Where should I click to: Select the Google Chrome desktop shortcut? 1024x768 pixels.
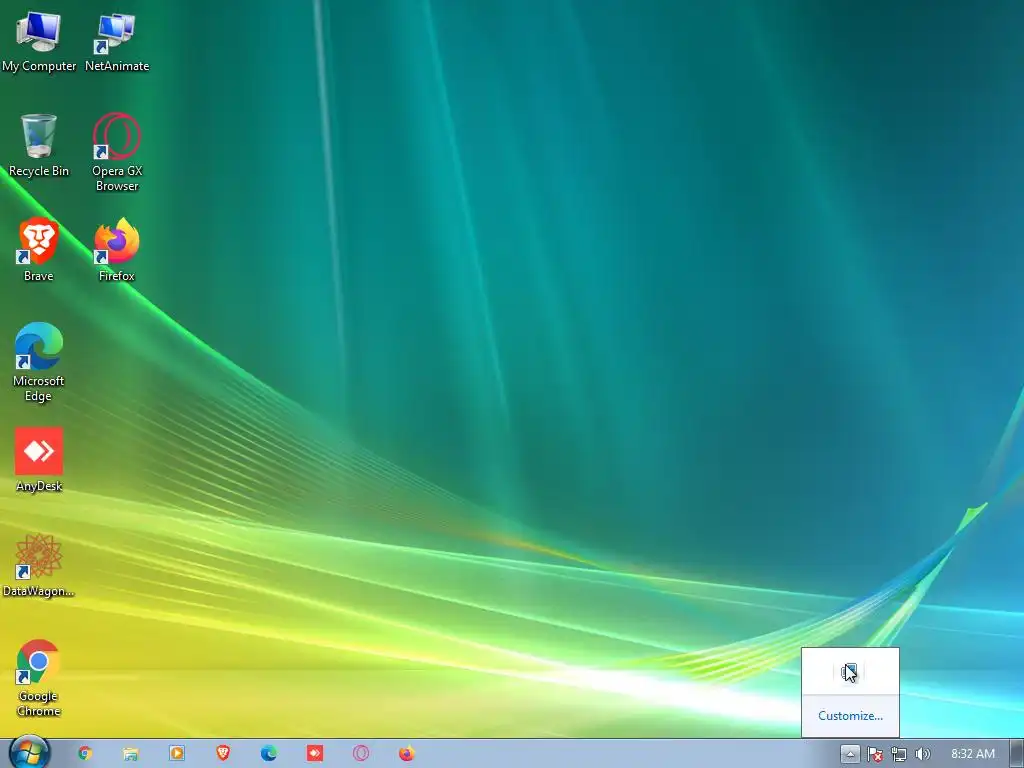(39, 678)
